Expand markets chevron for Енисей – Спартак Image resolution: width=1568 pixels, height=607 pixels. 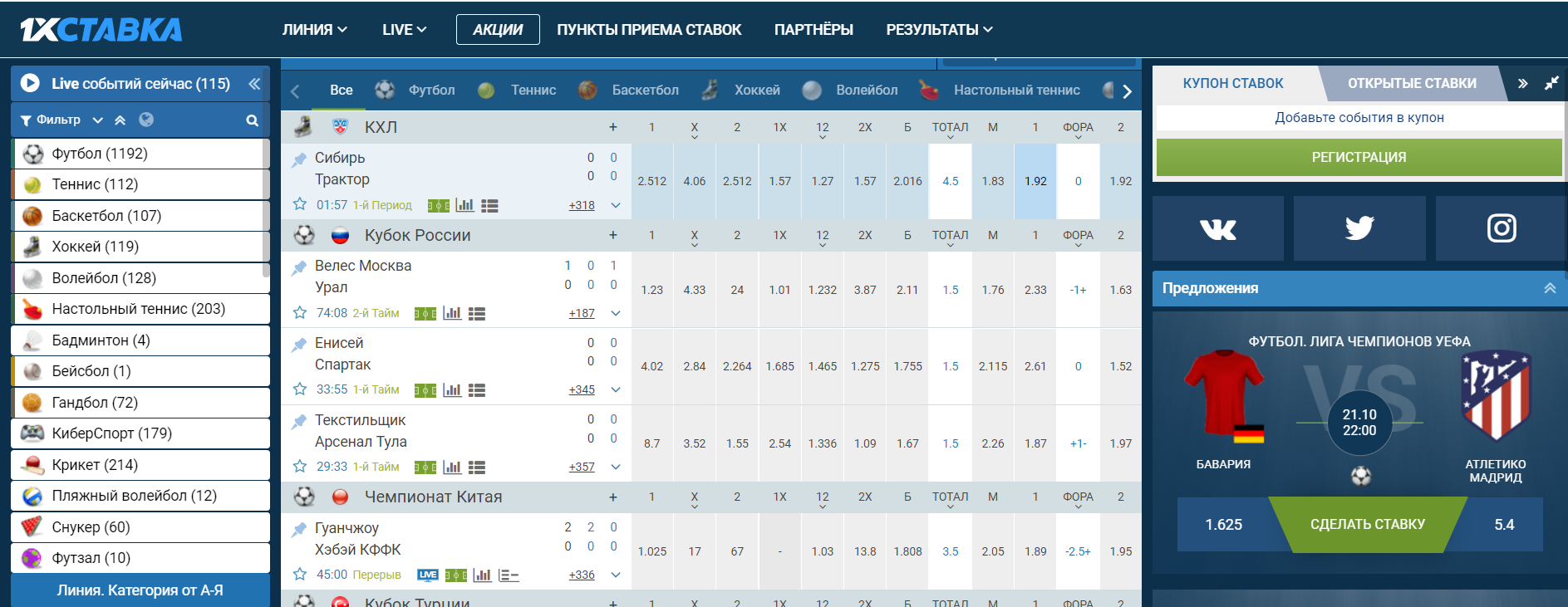point(616,389)
